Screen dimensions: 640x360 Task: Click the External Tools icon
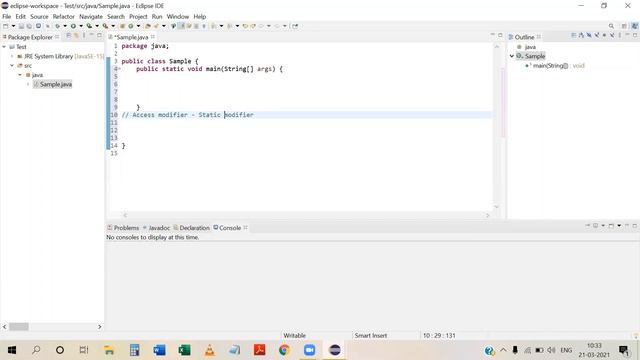pyautogui.click(x=105, y=26)
